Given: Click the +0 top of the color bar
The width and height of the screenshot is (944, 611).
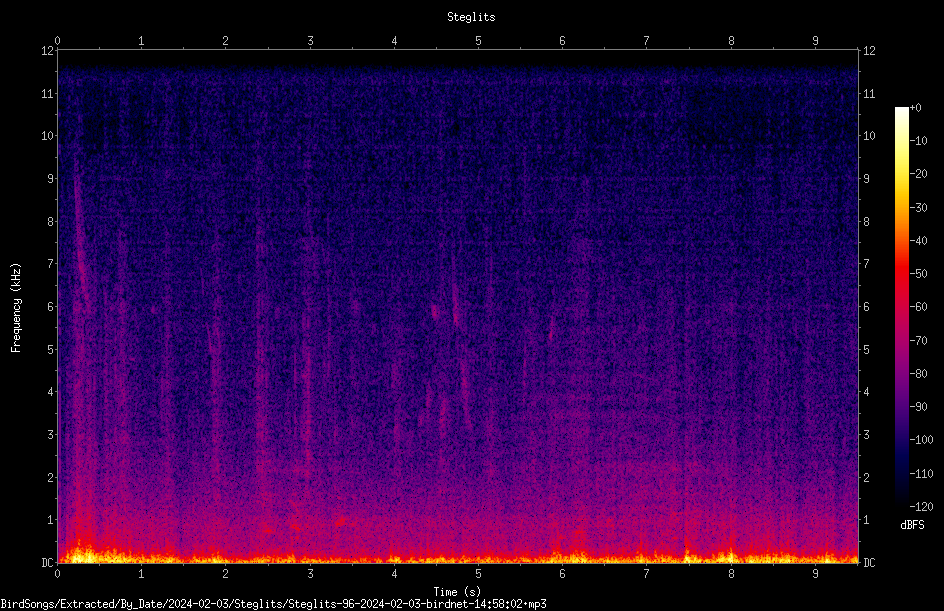Looking at the screenshot, I should coord(915,108).
